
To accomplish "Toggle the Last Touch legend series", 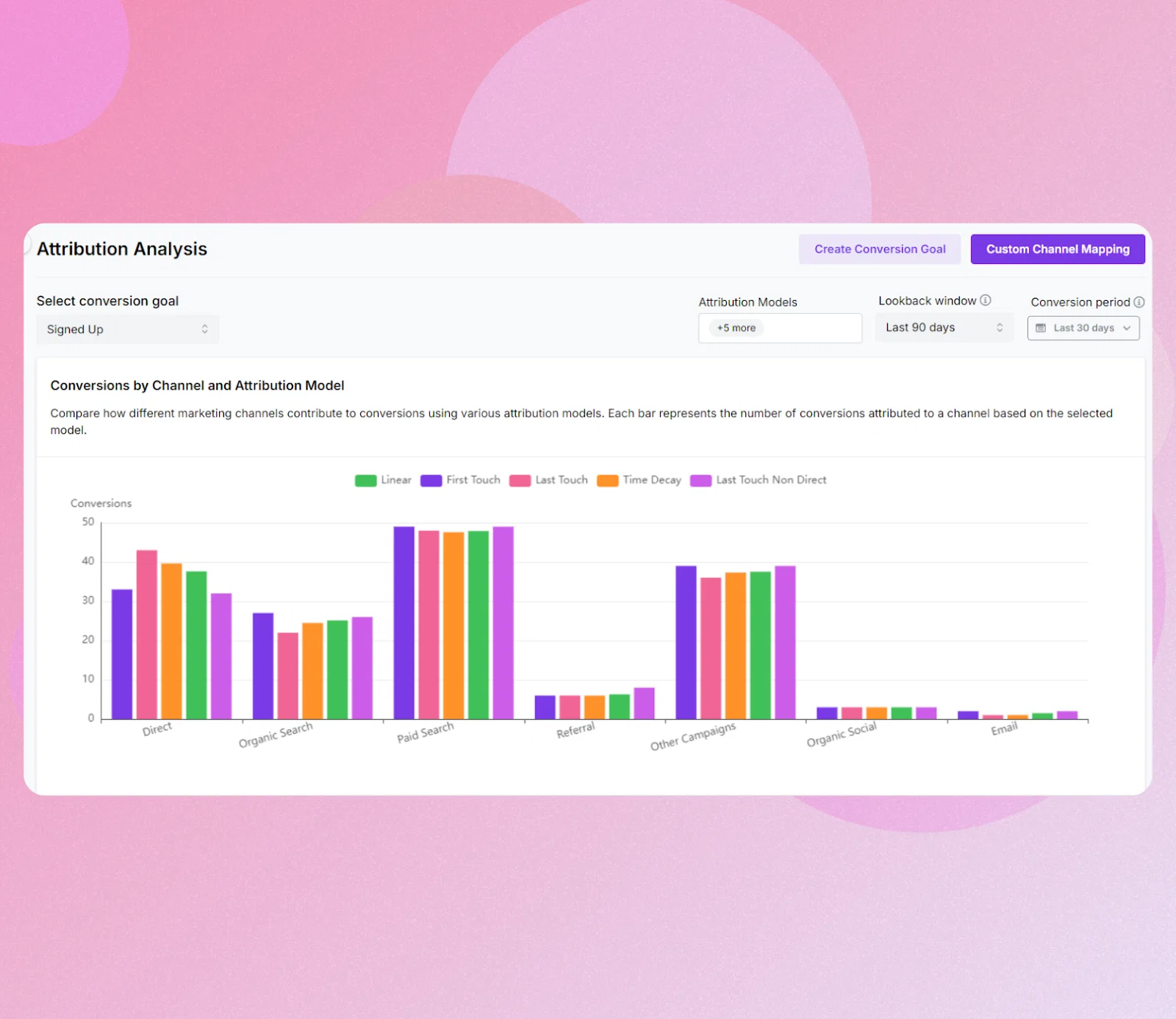I will (548, 480).
